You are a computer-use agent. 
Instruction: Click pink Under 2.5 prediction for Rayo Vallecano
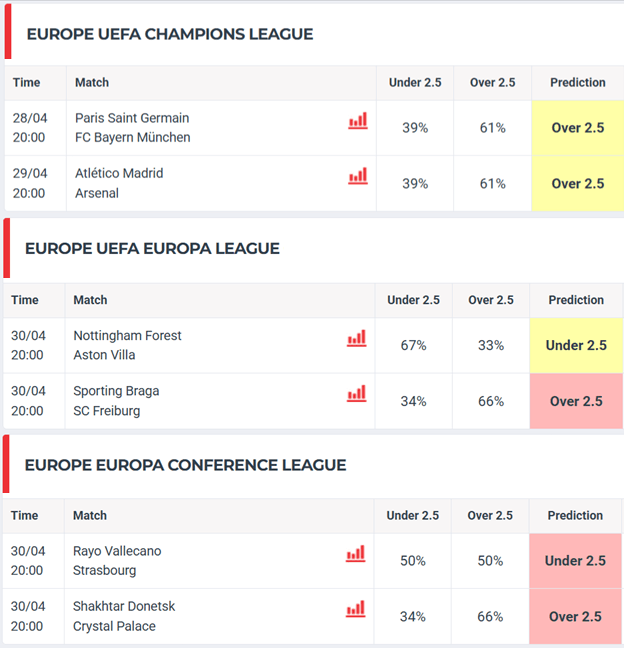575,561
